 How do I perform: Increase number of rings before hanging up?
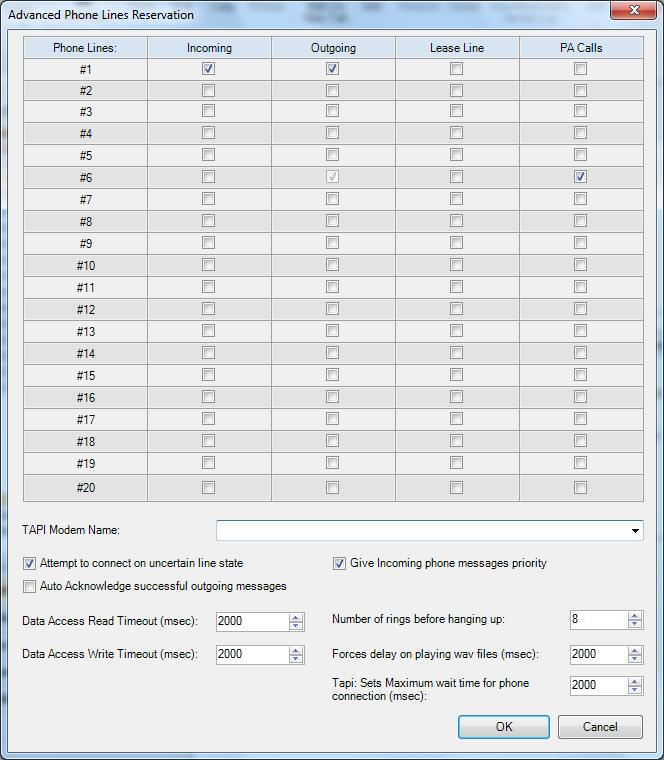point(636,615)
